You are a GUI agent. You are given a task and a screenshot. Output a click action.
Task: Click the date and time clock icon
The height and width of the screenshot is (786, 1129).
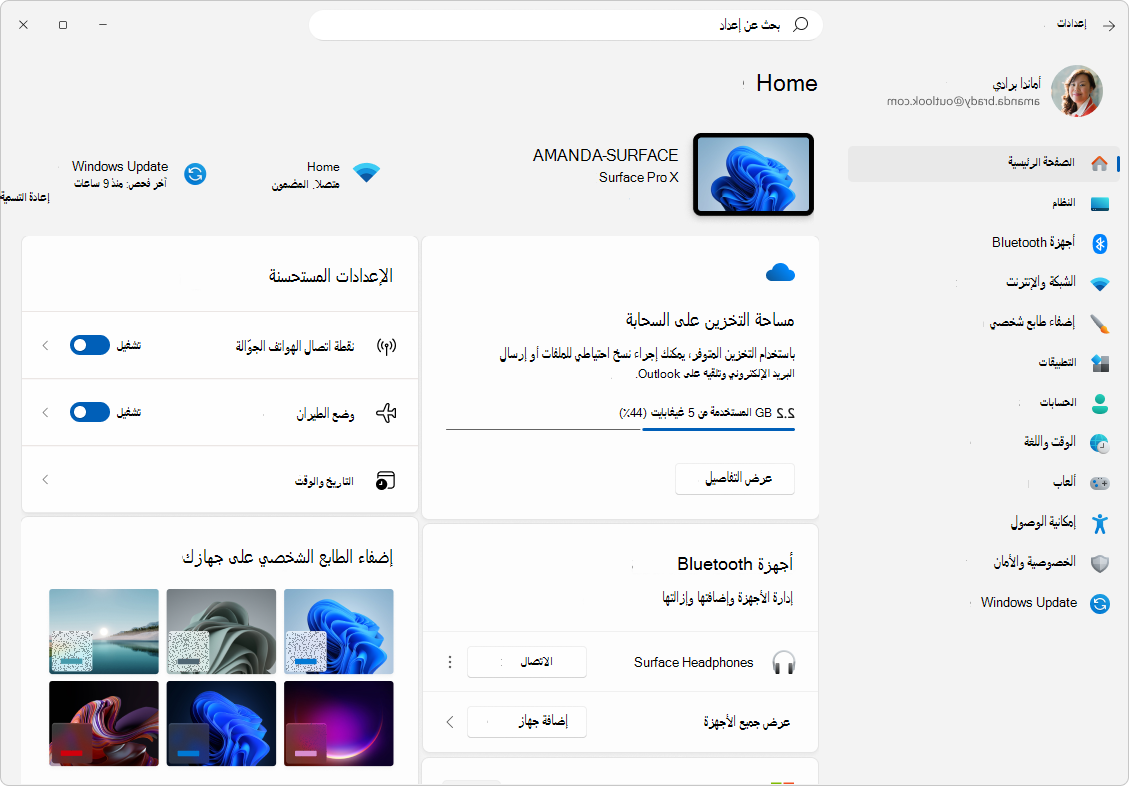[386, 480]
